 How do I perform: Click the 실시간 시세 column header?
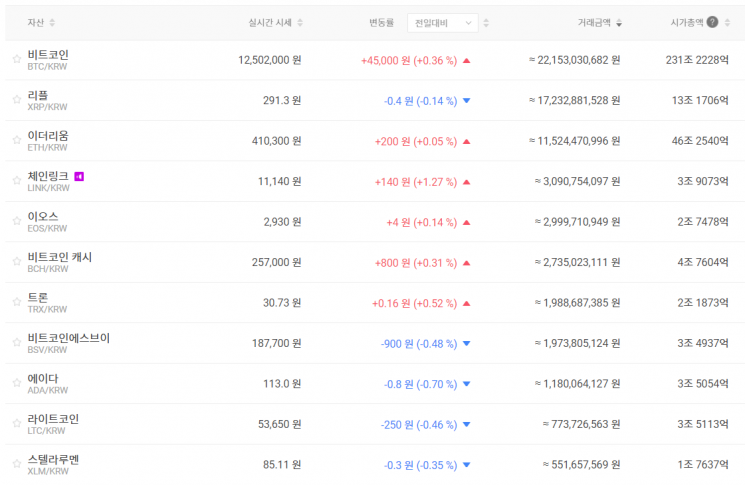pos(270,22)
